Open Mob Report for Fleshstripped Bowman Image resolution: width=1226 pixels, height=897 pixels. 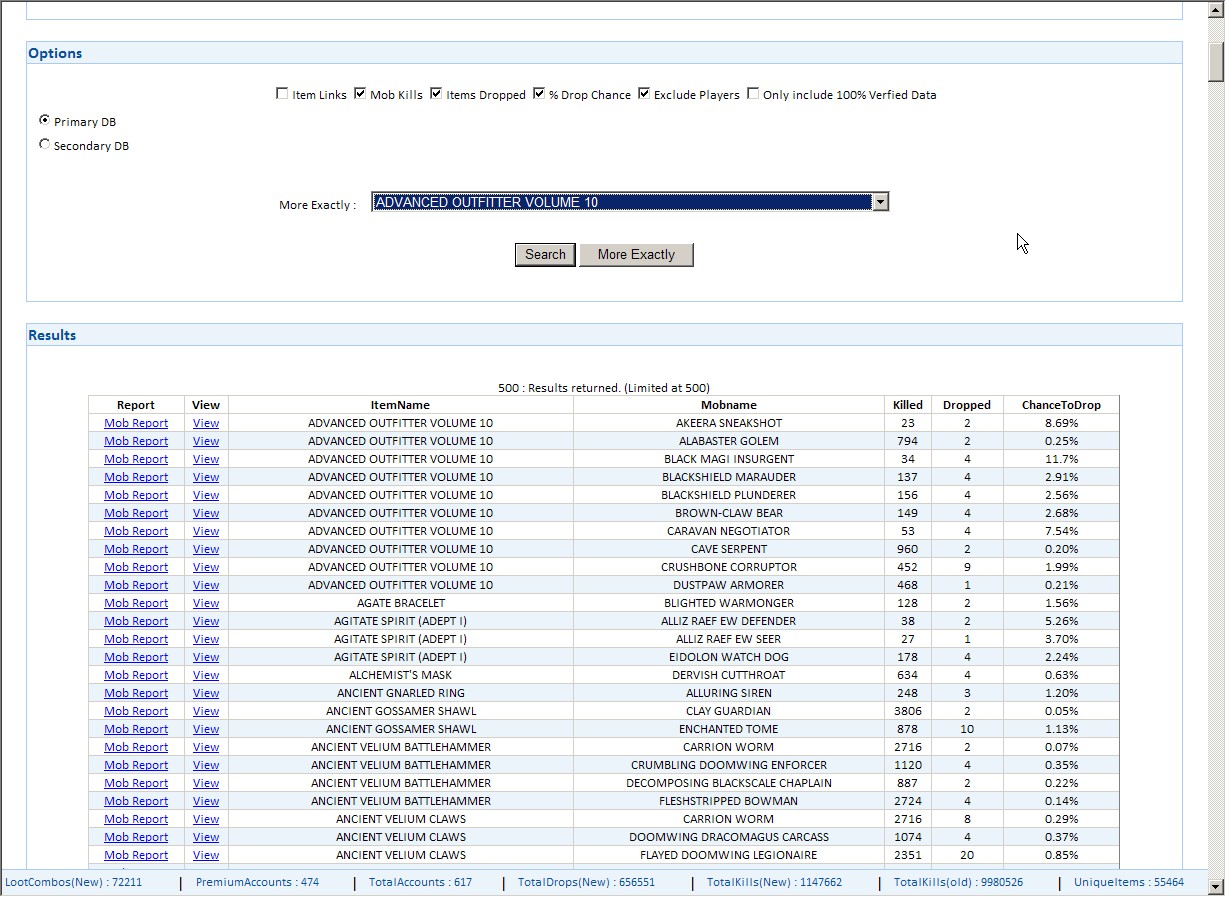tap(136, 801)
